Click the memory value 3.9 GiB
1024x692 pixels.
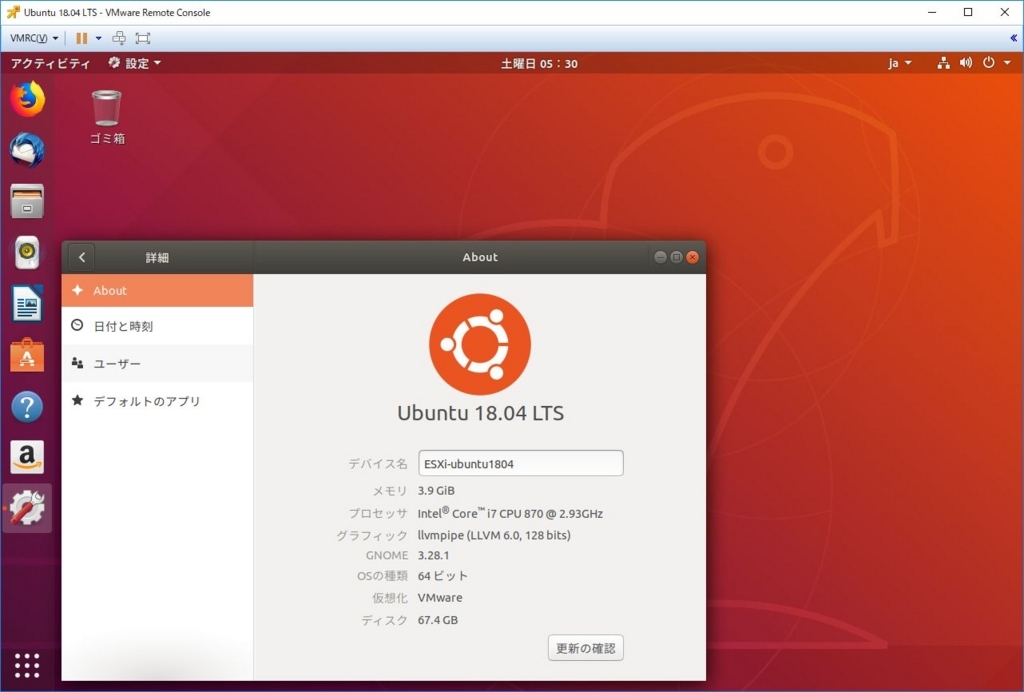click(x=436, y=490)
